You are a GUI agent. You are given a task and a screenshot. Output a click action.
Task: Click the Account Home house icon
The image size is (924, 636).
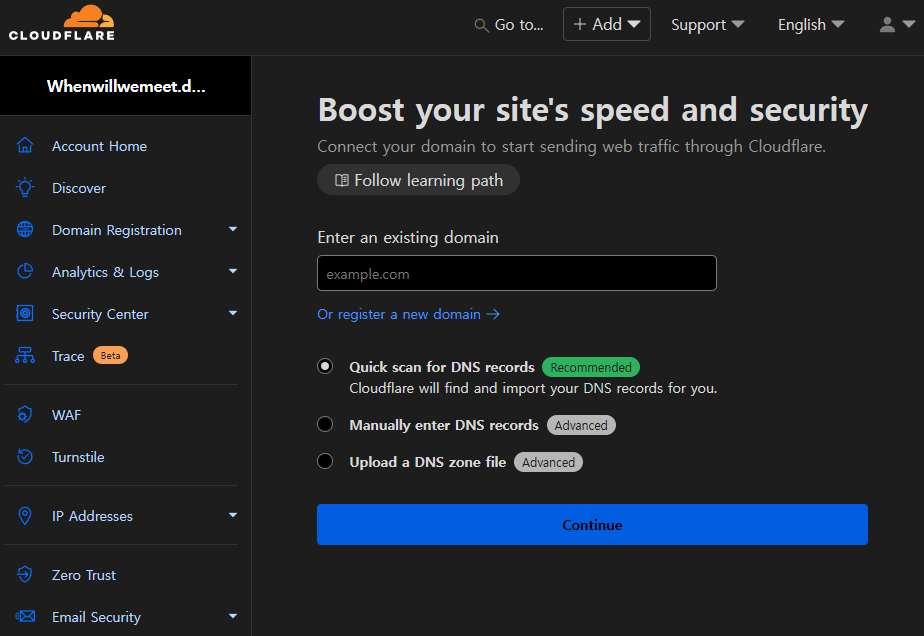(25, 146)
